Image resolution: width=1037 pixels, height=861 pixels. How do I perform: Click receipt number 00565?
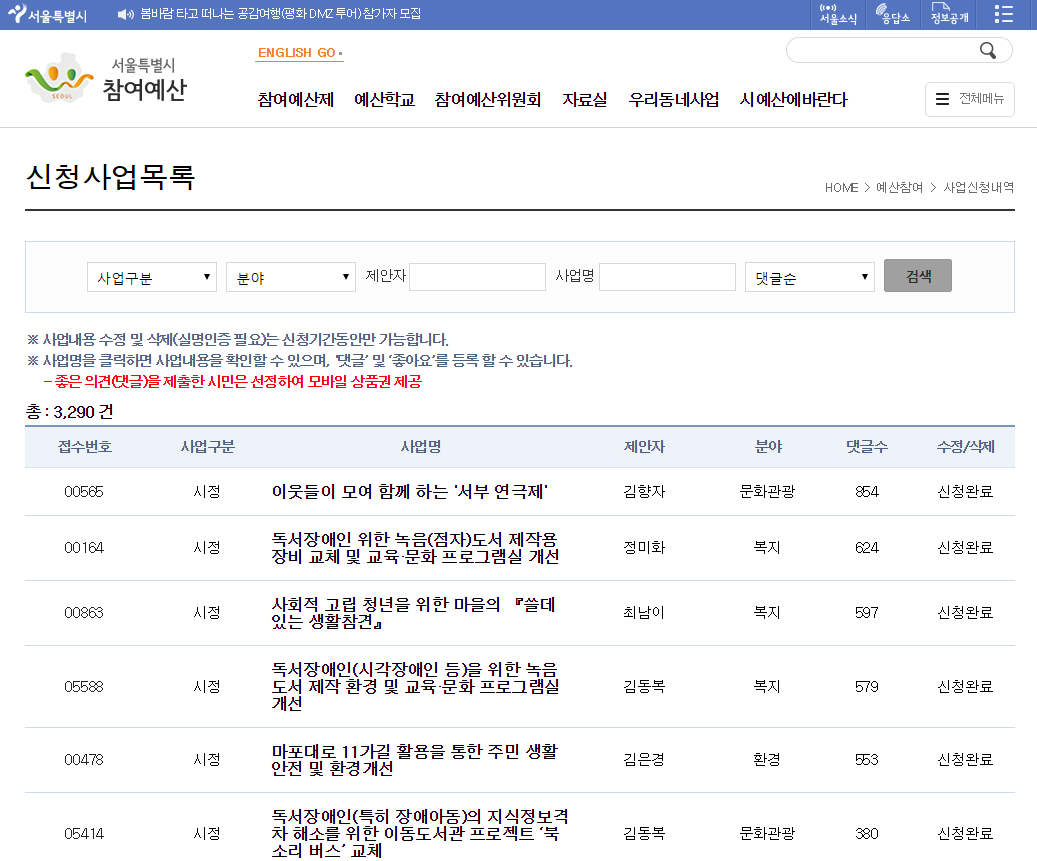84,491
